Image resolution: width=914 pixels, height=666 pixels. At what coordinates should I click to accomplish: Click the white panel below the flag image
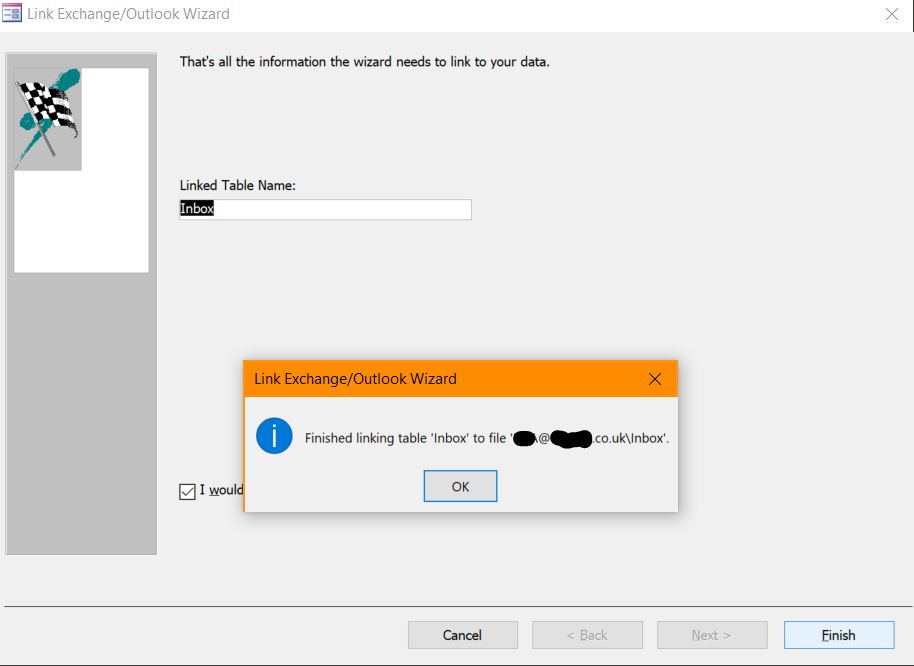pos(81,222)
